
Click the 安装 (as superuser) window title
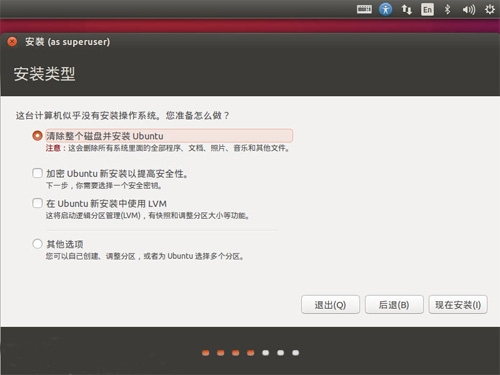[x=67, y=42]
